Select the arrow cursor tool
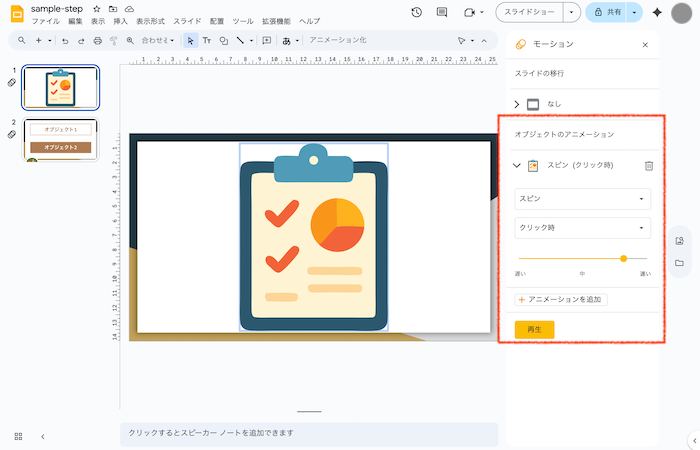Screen dimensions: 700x450 click(191, 41)
